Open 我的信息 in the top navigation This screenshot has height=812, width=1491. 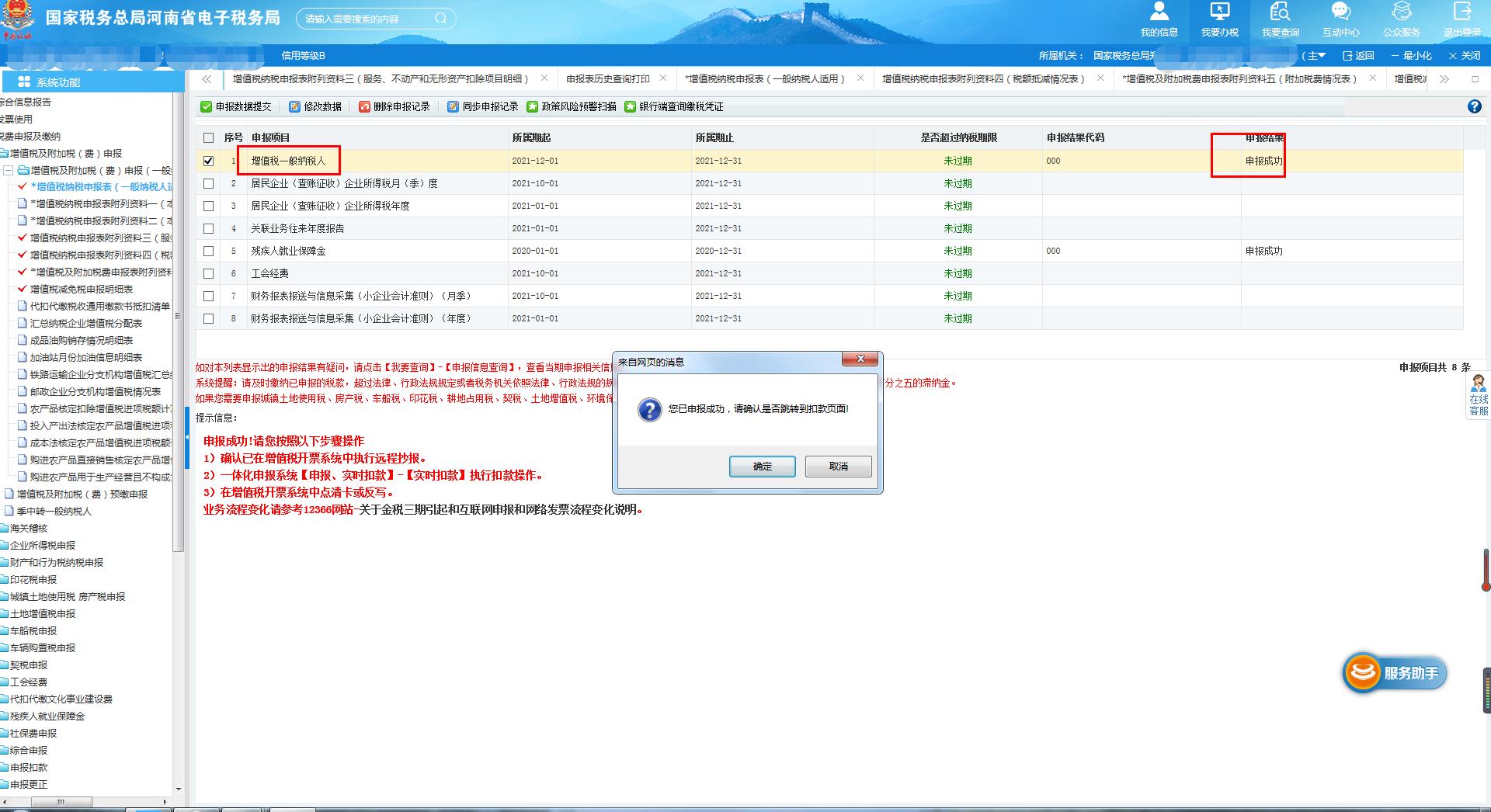click(x=1159, y=19)
